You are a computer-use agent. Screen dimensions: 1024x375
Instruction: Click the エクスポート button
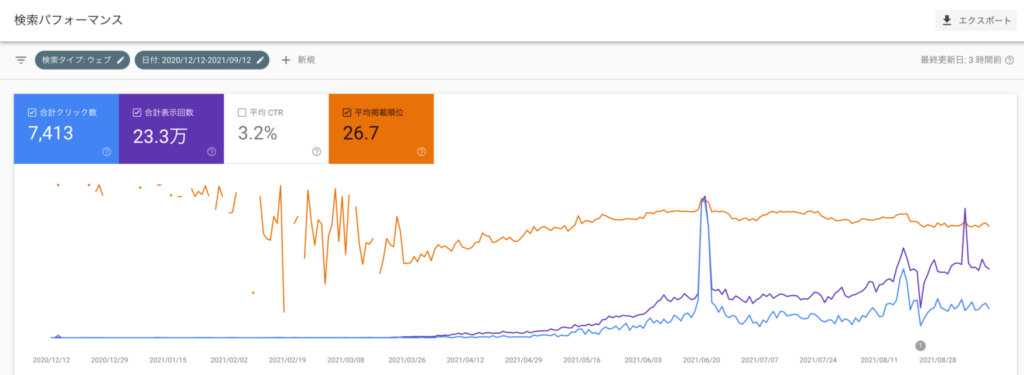click(x=976, y=21)
